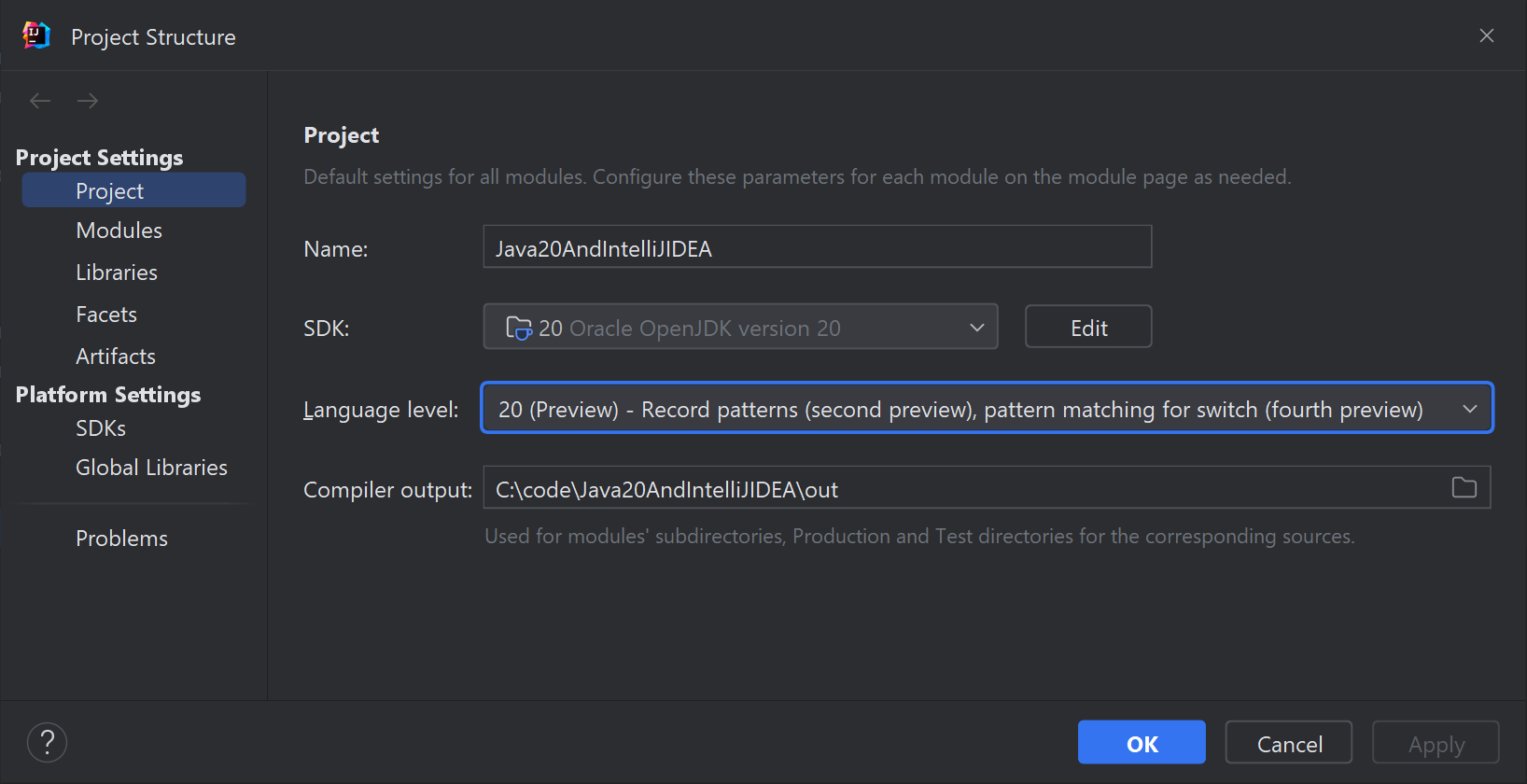The height and width of the screenshot is (784, 1527).
Task: Open the Libraries section
Action: [117, 273]
